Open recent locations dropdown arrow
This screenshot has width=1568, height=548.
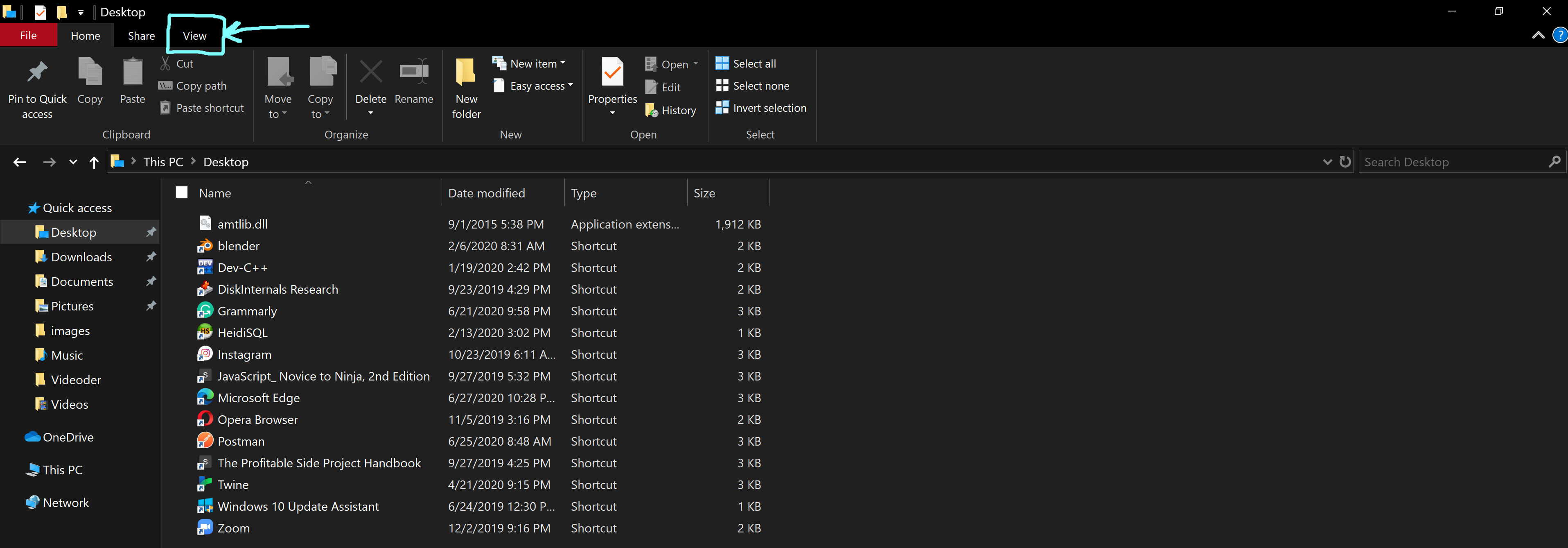(x=73, y=162)
